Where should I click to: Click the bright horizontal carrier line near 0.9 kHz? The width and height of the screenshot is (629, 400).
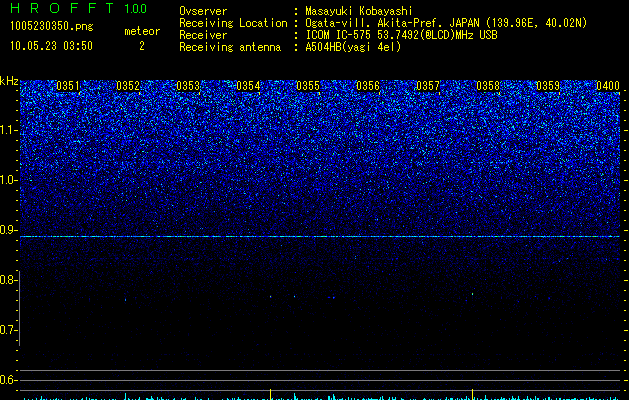click(320, 237)
